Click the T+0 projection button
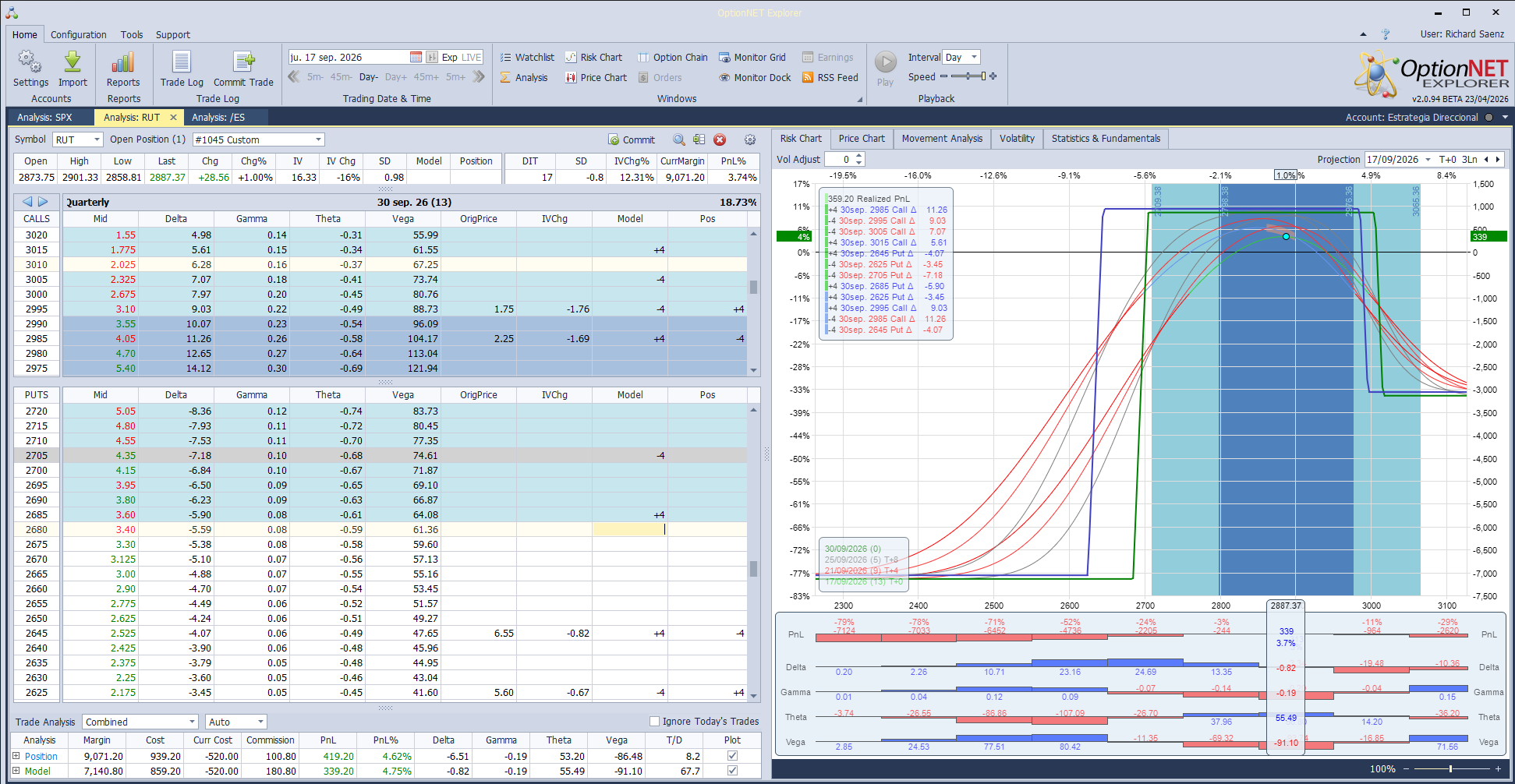The height and width of the screenshot is (784, 1515). tap(1447, 160)
